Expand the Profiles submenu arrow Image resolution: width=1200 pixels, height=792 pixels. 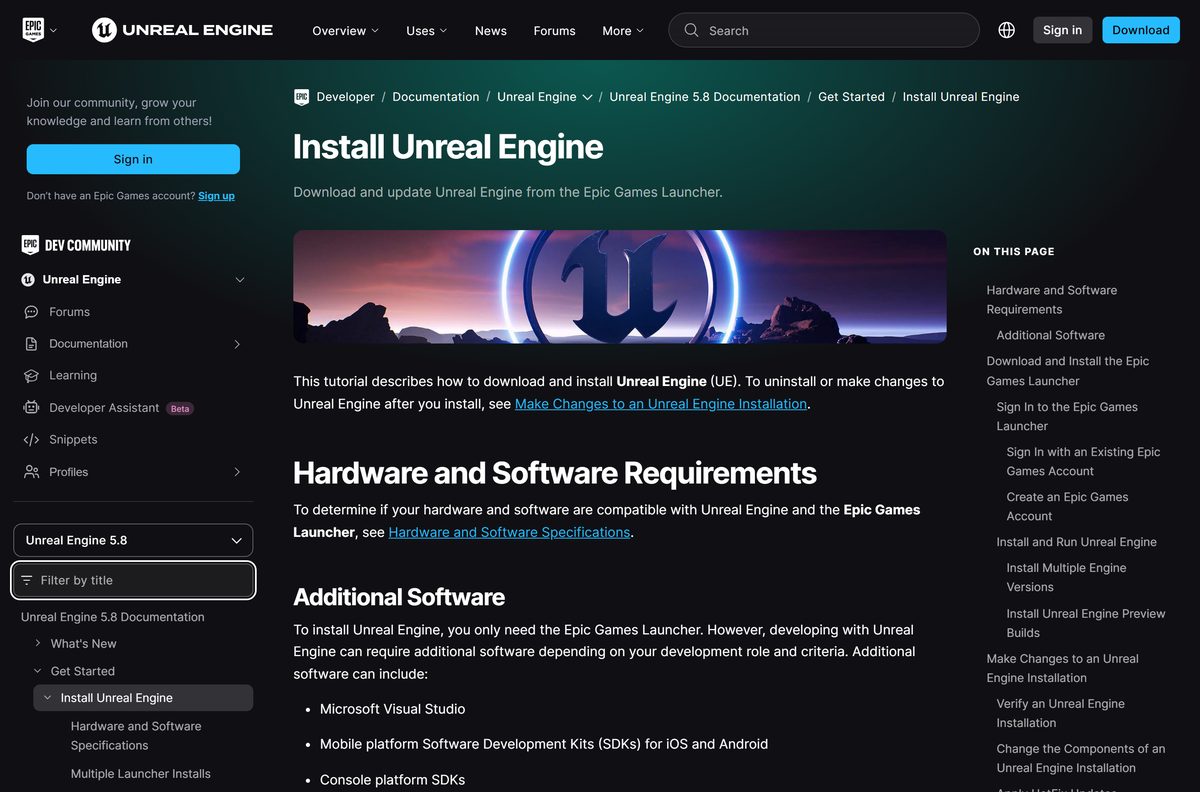(x=237, y=472)
